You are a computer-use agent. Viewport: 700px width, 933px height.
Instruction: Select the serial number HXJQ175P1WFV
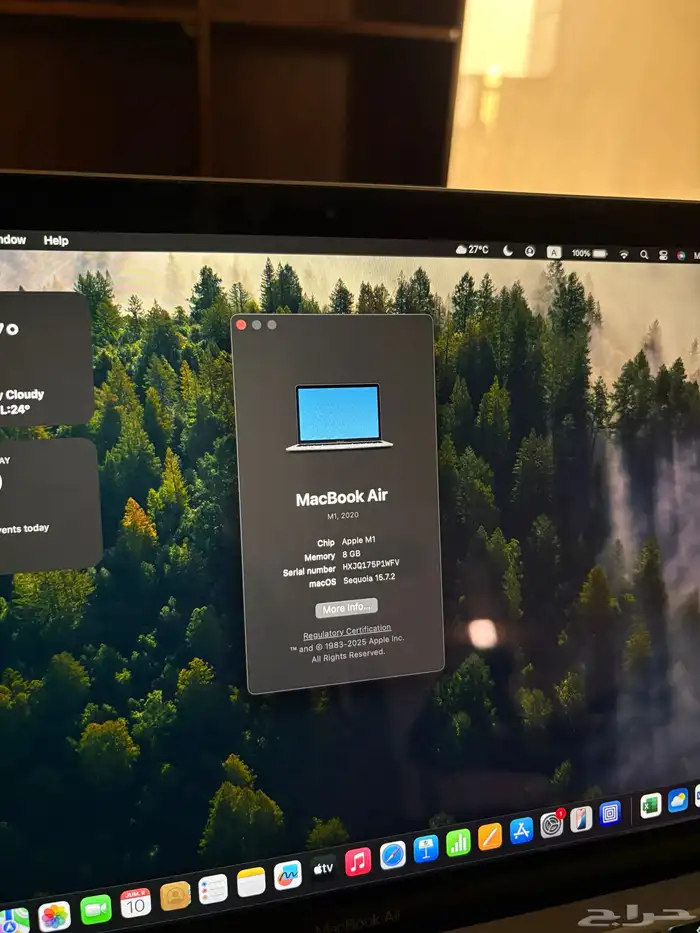[x=371, y=565]
